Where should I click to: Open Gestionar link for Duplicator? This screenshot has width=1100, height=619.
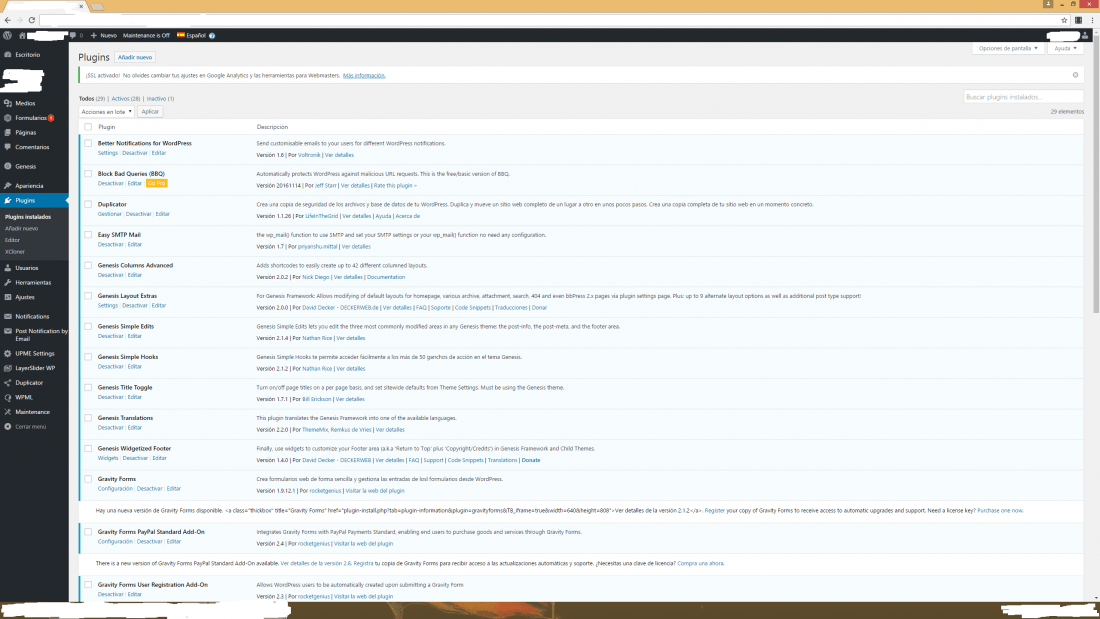coord(109,214)
